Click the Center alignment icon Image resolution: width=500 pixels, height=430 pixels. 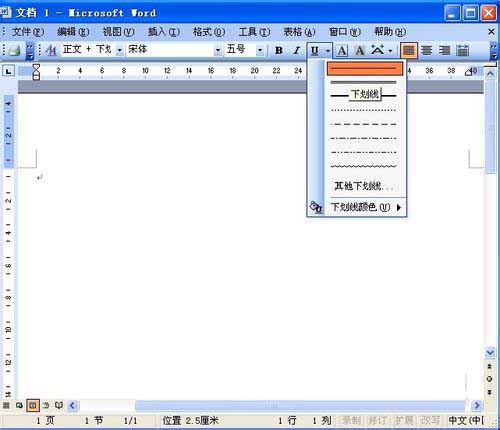tap(426, 50)
